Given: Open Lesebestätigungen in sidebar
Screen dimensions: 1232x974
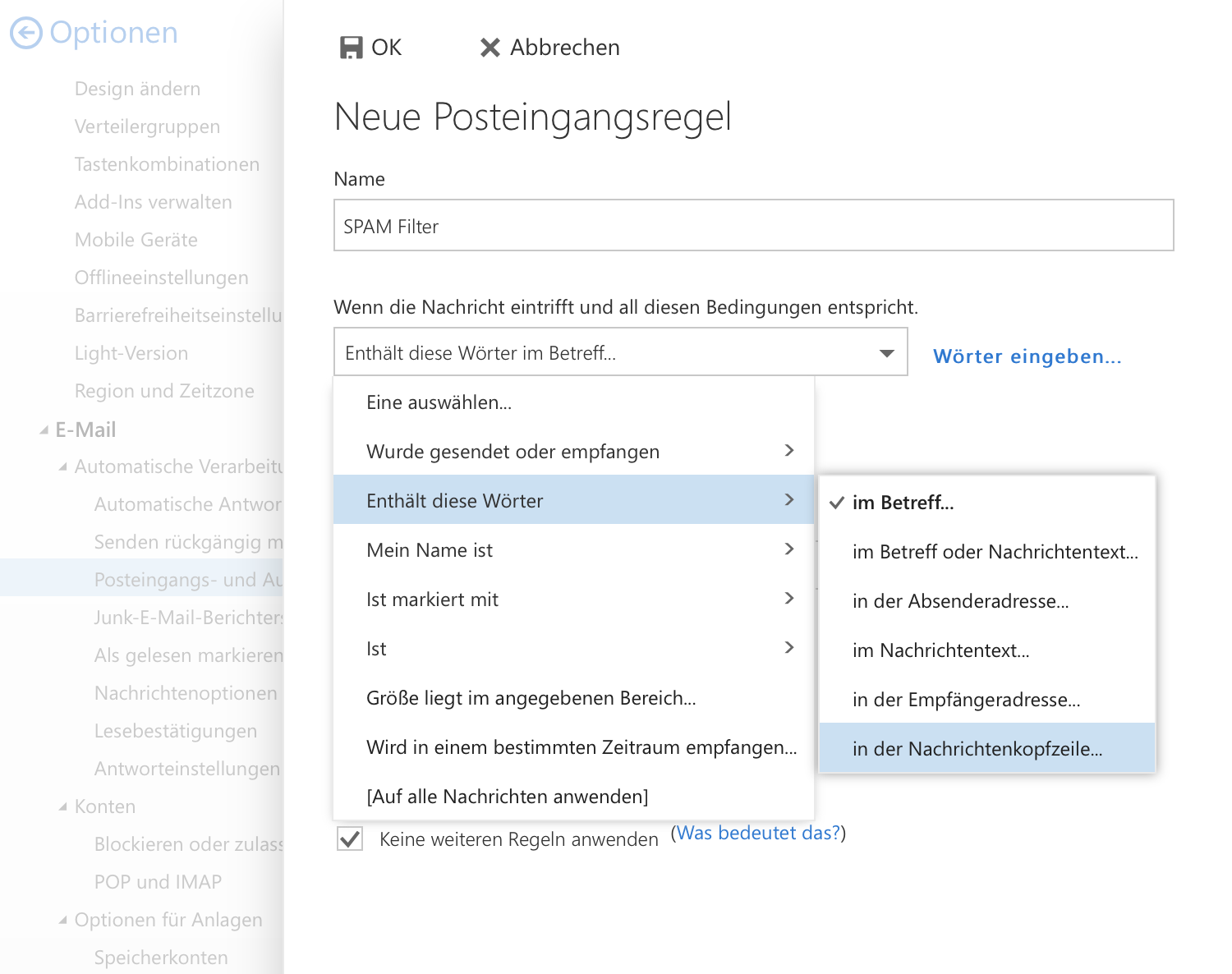Looking at the screenshot, I should pyautogui.click(x=176, y=731).
